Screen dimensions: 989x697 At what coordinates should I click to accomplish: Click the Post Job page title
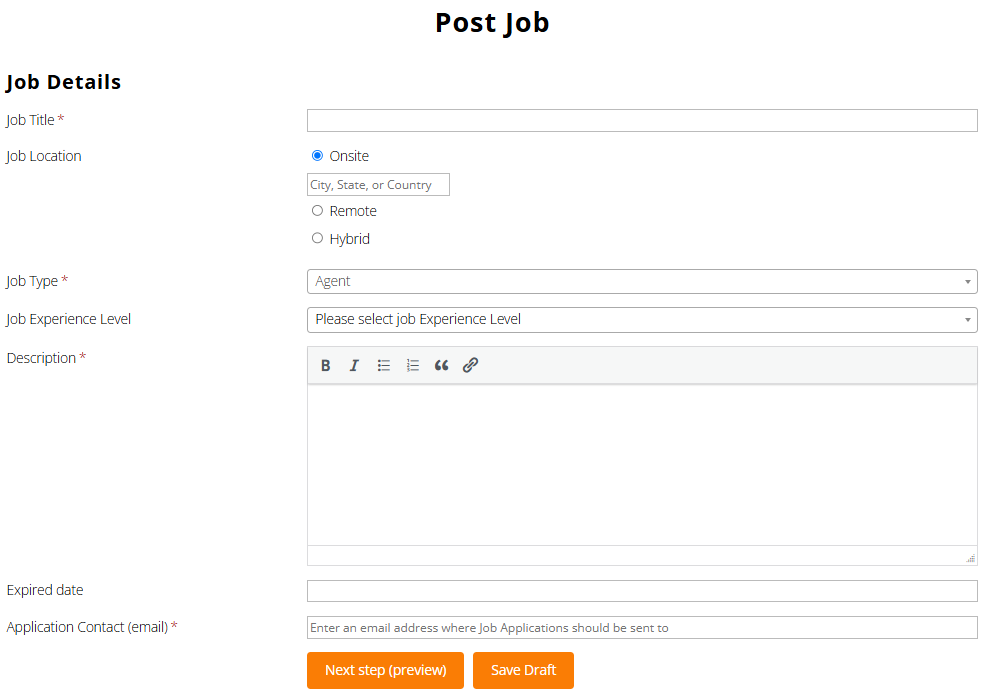[x=492, y=23]
